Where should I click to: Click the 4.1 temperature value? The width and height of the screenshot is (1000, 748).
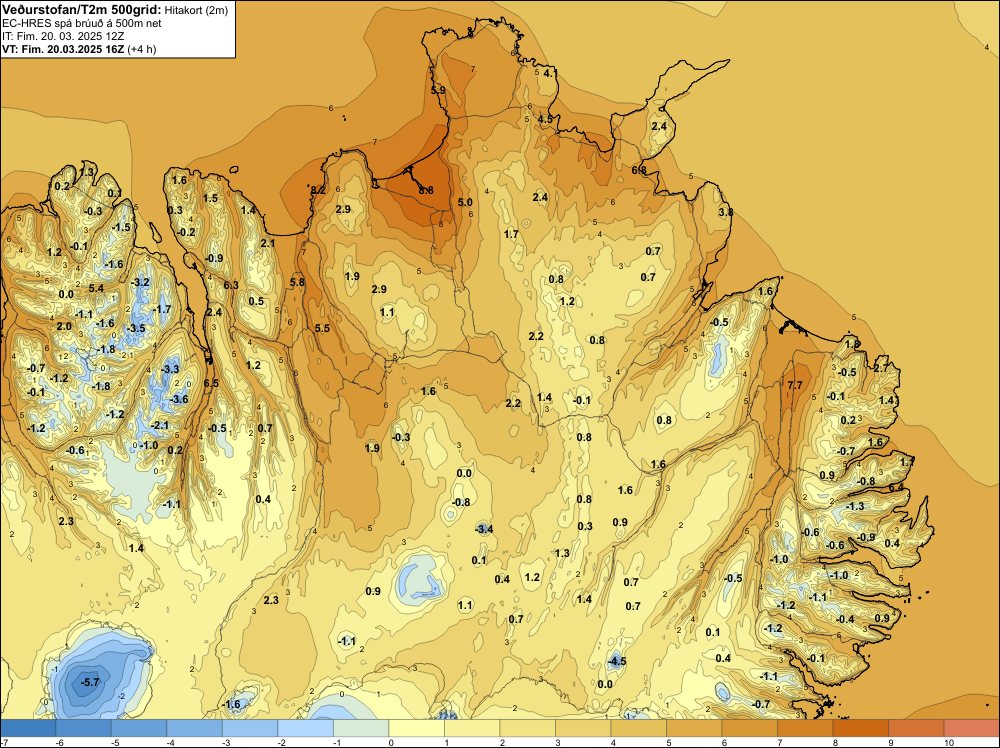pos(550,73)
